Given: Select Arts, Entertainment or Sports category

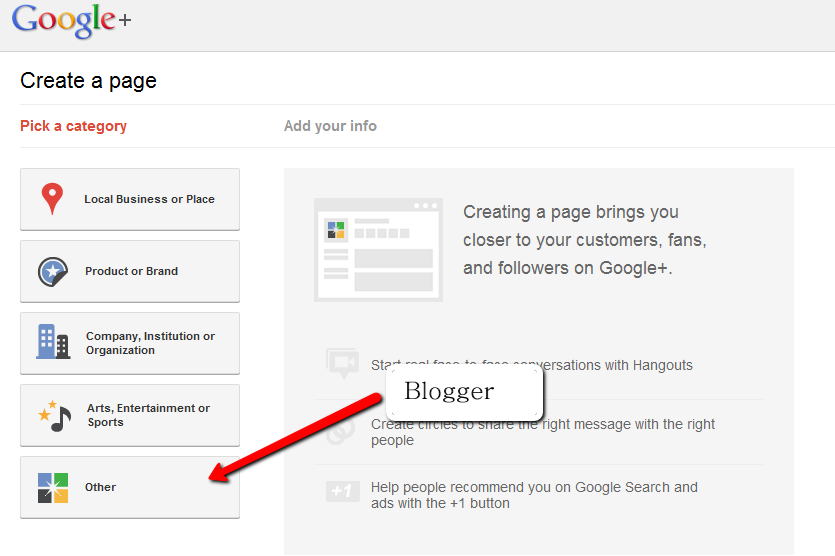Looking at the screenshot, I should pos(130,415).
